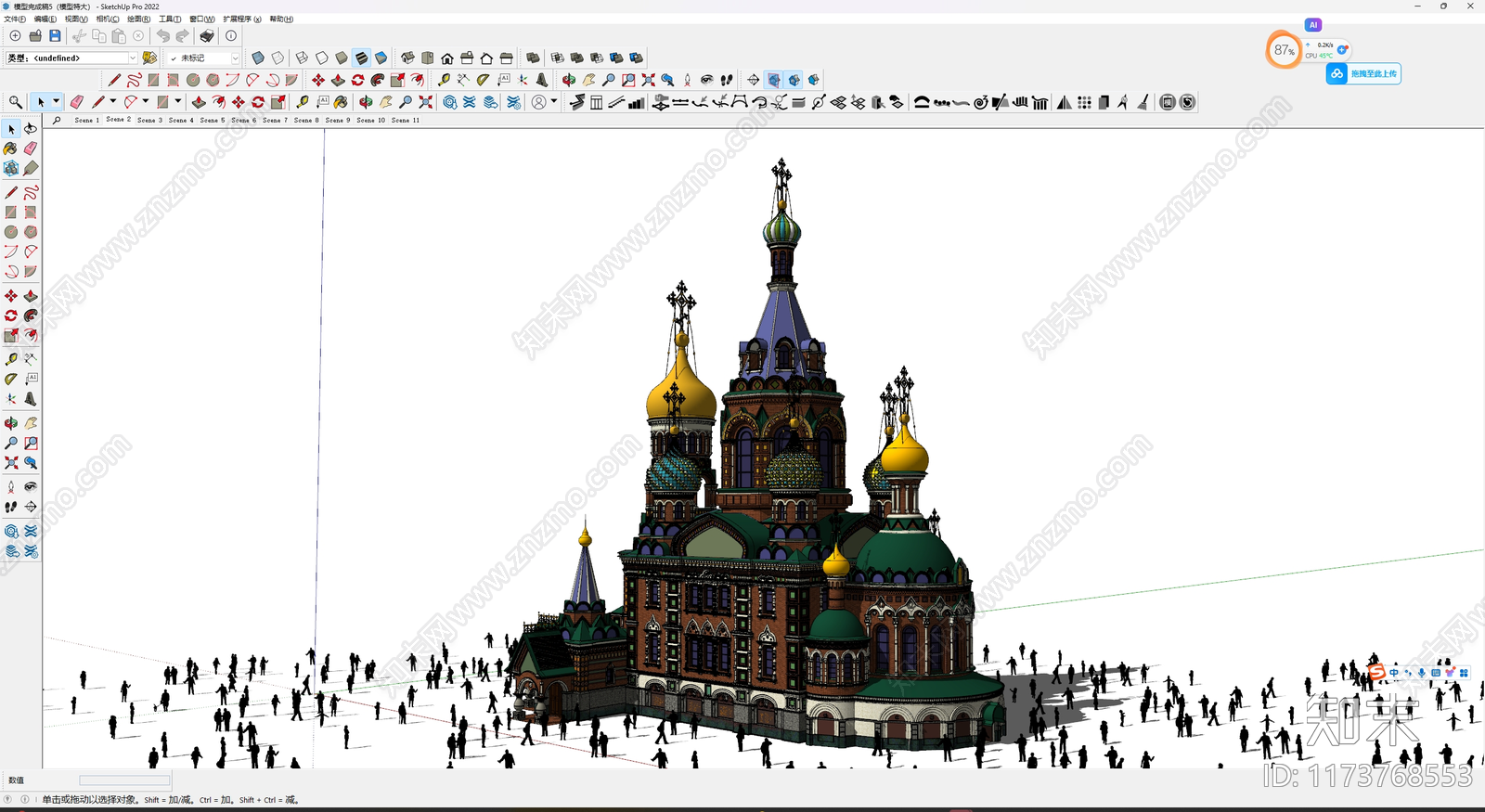Toggle Back Edges style
This screenshot has height=812, width=1485.
tap(278, 58)
